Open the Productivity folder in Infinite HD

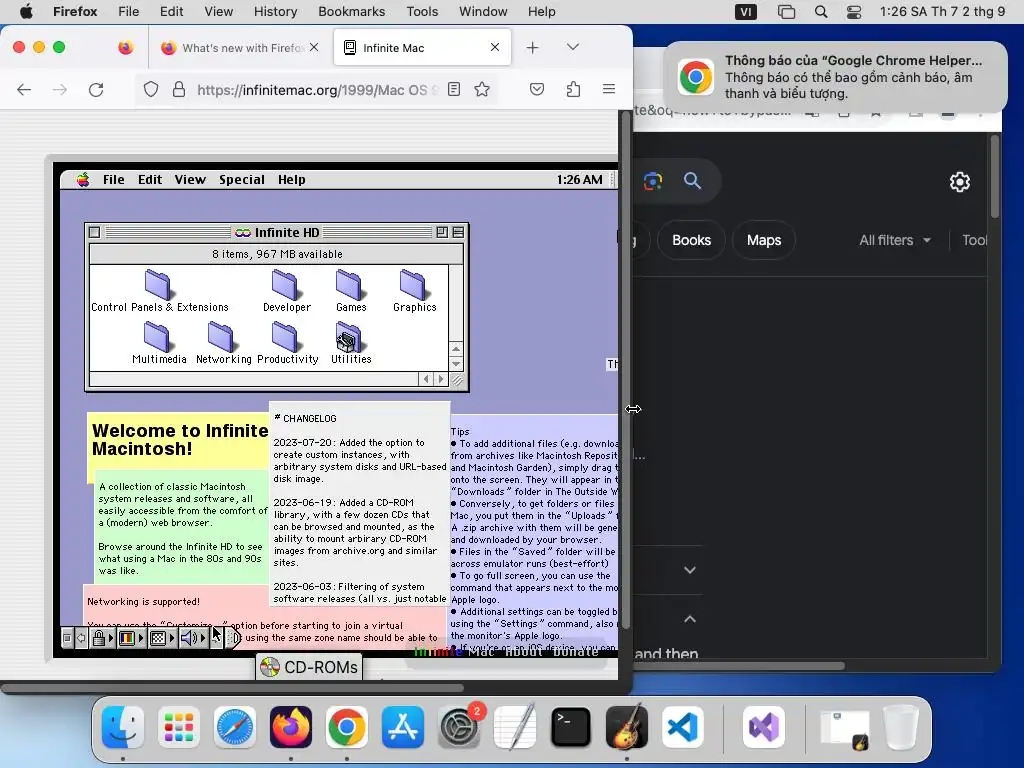(x=285, y=336)
